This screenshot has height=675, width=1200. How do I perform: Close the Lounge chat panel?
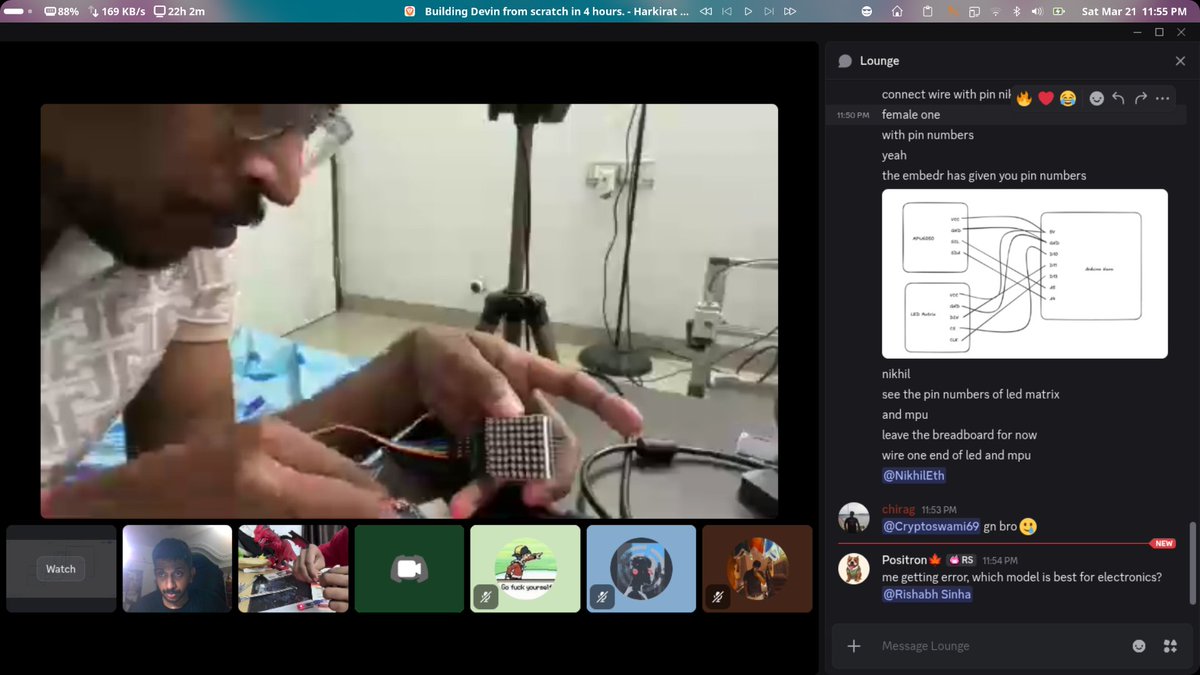(1180, 61)
